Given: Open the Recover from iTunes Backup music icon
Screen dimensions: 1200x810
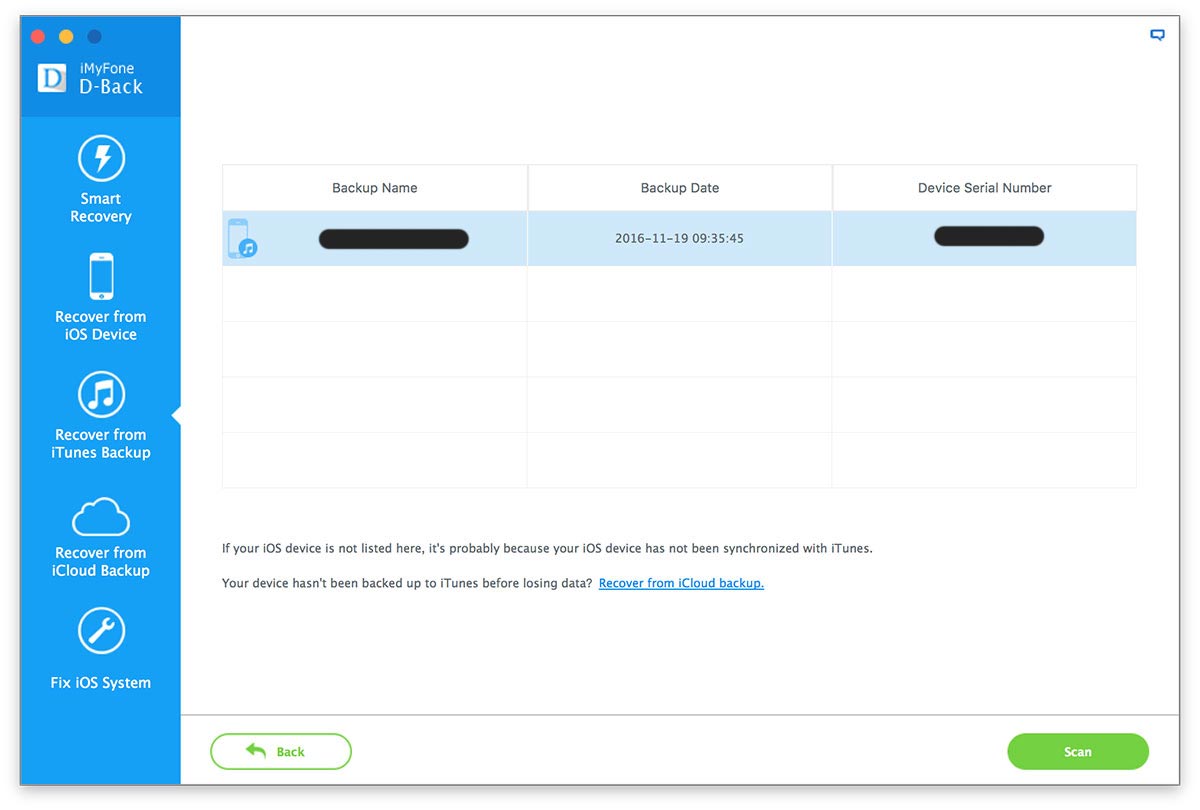Looking at the screenshot, I should 101,394.
